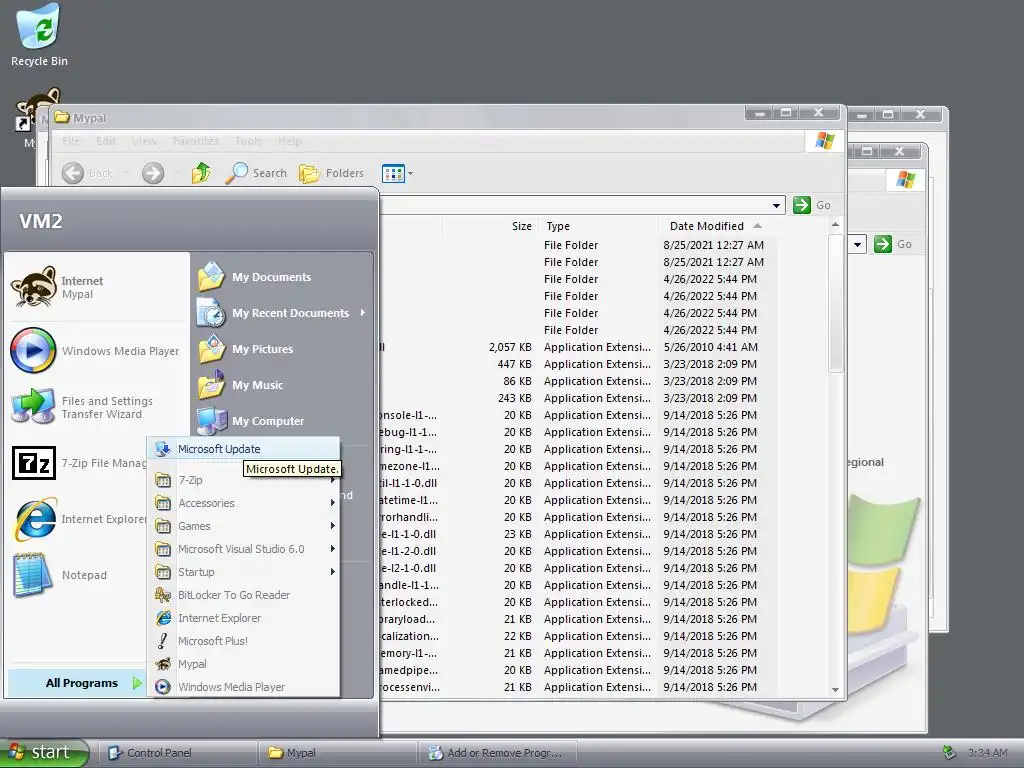Open the Tools menu
1024x768 pixels.
pyautogui.click(x=248, y=141)
